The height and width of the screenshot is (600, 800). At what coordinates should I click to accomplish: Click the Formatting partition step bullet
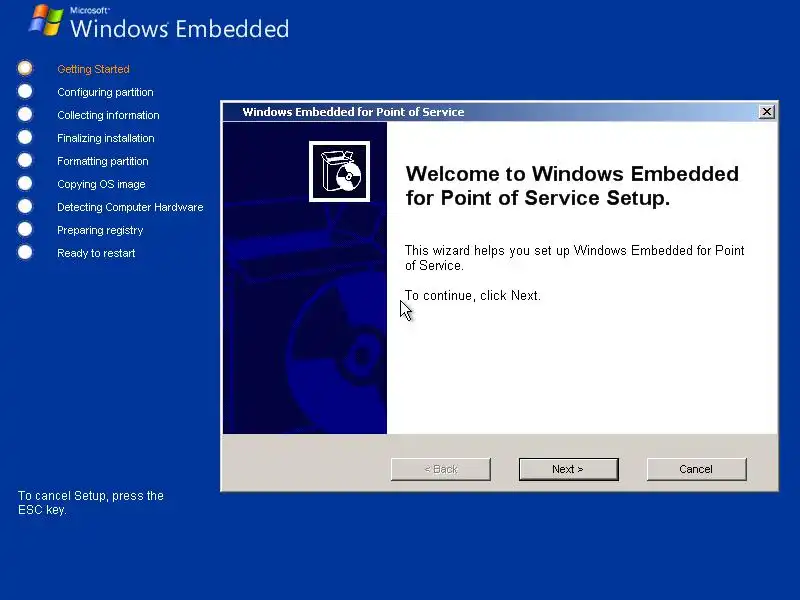(25, 160)
